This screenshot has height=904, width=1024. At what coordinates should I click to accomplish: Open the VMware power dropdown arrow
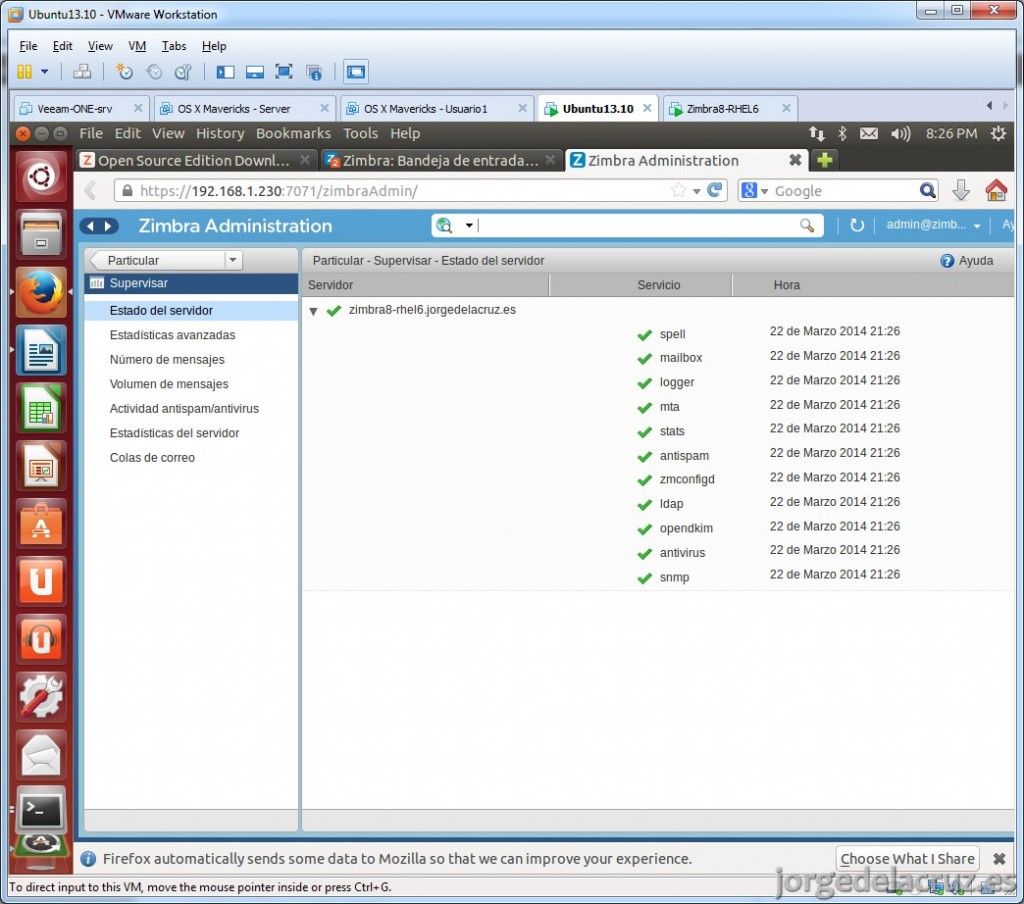[x=44, y=72]
